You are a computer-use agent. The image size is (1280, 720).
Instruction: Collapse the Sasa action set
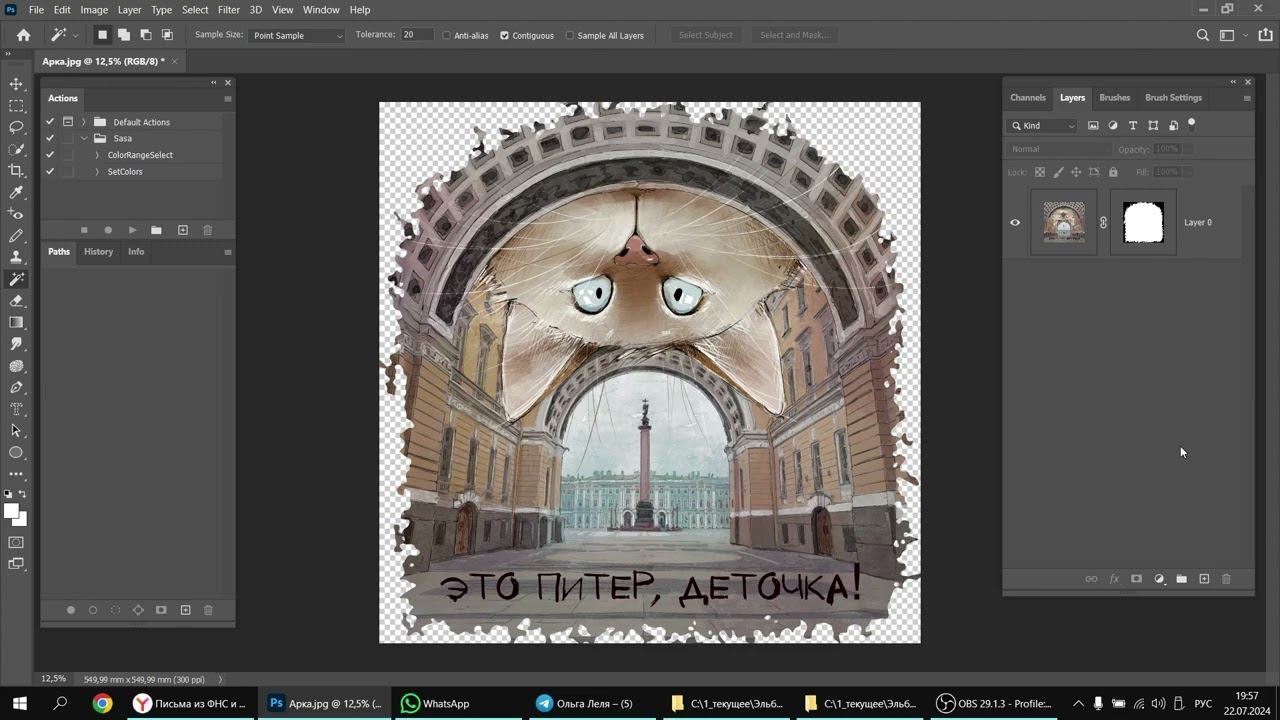click(84, 138)
